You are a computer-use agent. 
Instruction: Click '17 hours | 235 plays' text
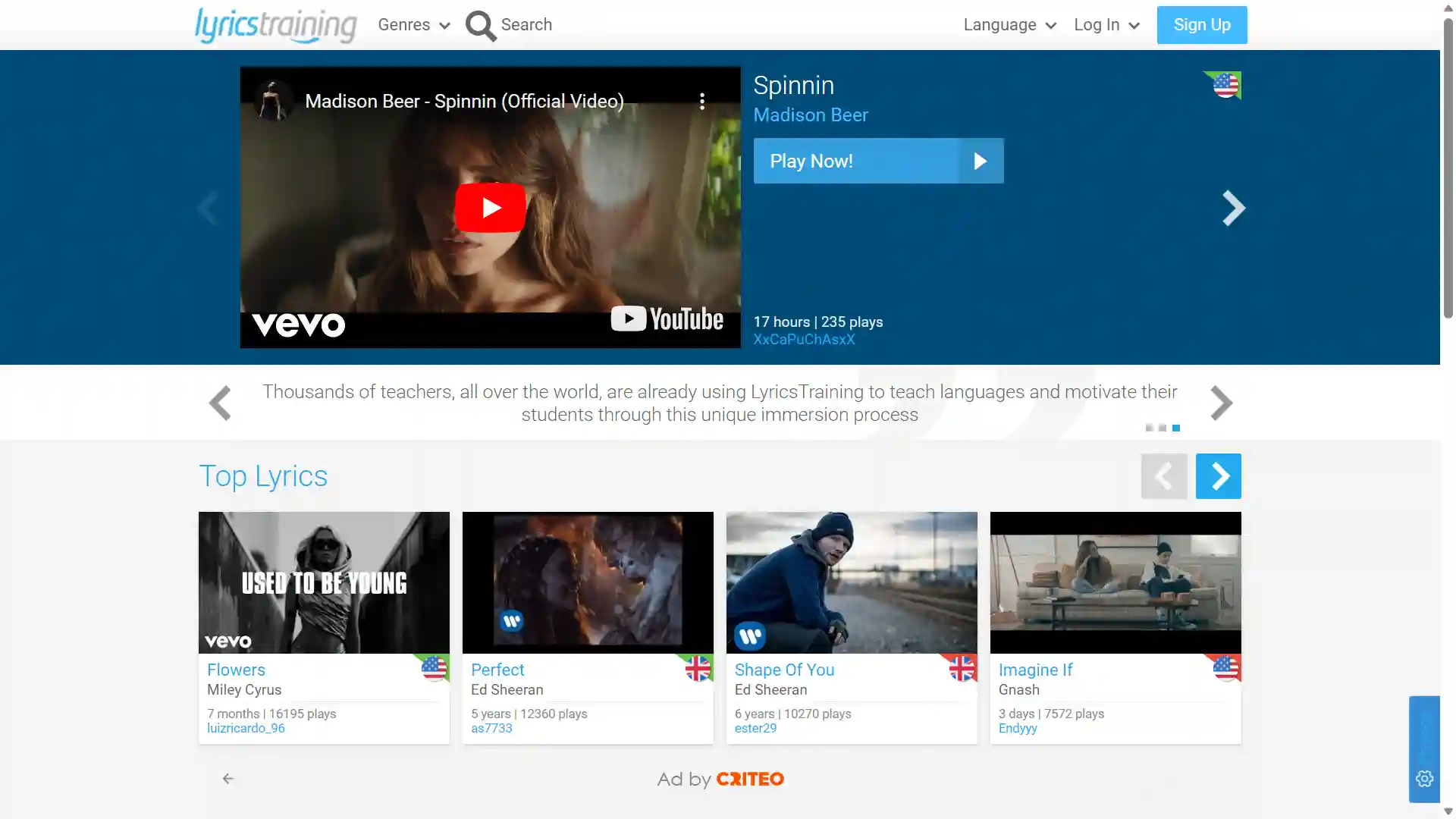click(817, 322)
